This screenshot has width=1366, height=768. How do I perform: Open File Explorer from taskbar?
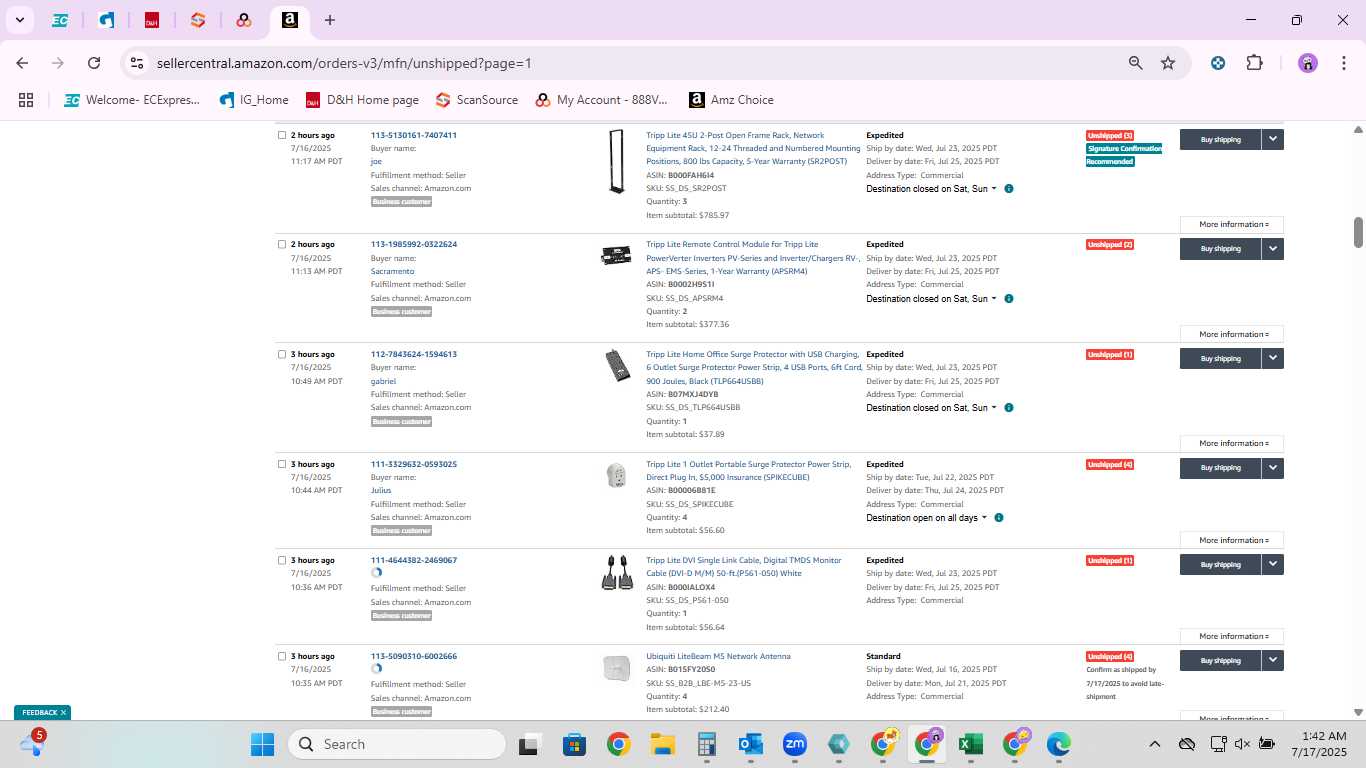point(662,744)
